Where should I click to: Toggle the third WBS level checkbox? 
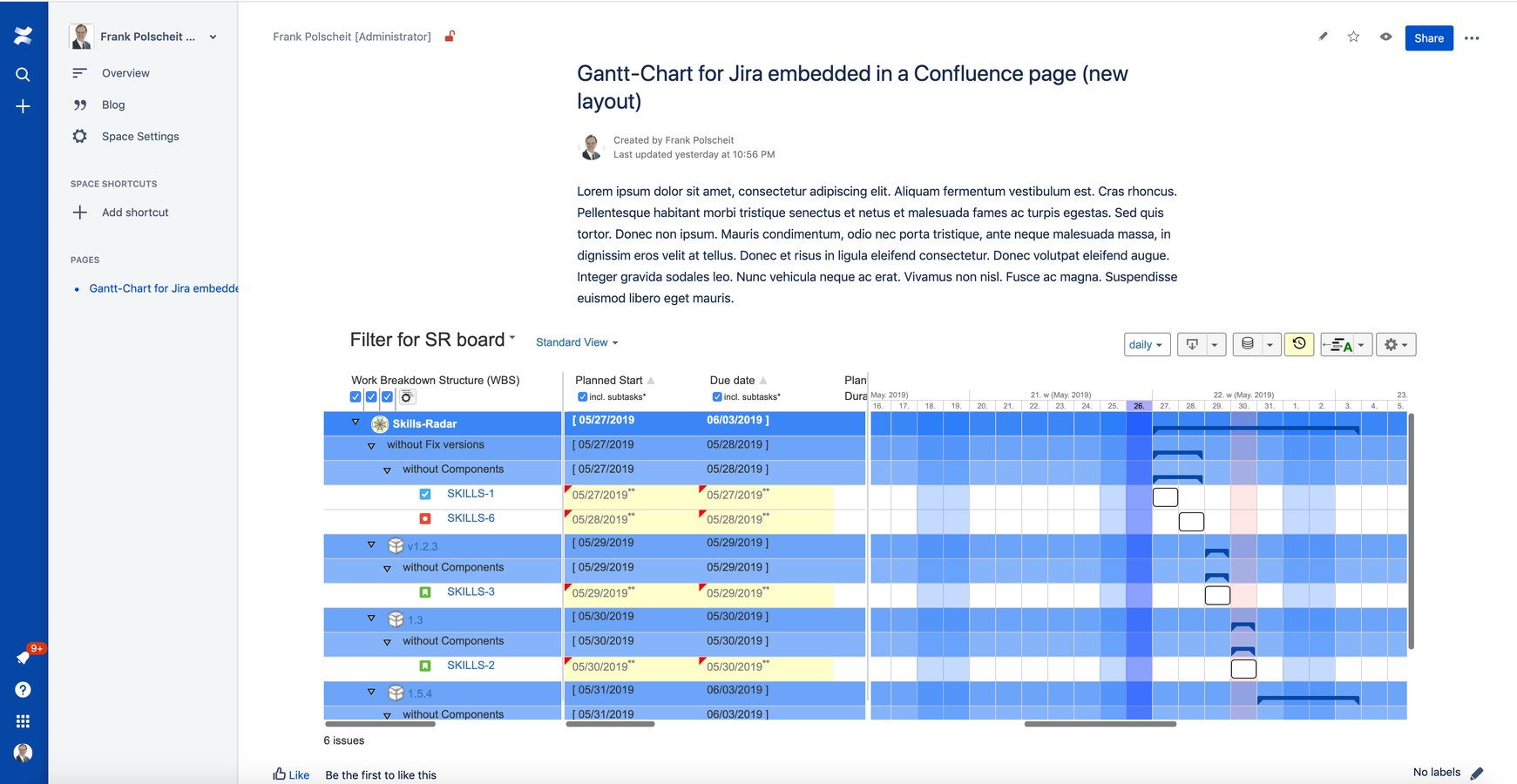tap(388, 397)
